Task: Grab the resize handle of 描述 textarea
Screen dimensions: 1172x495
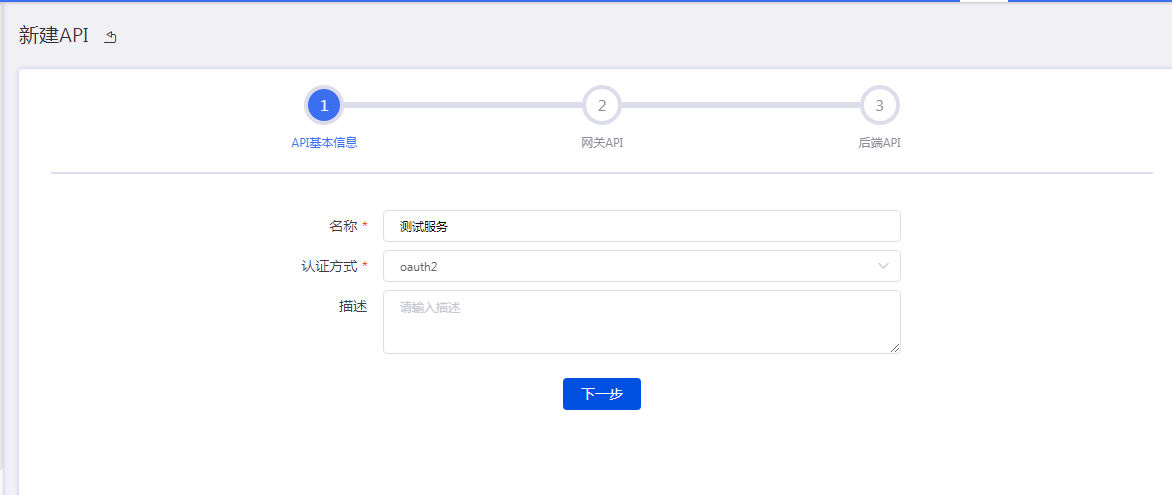Action: [895, 348]
